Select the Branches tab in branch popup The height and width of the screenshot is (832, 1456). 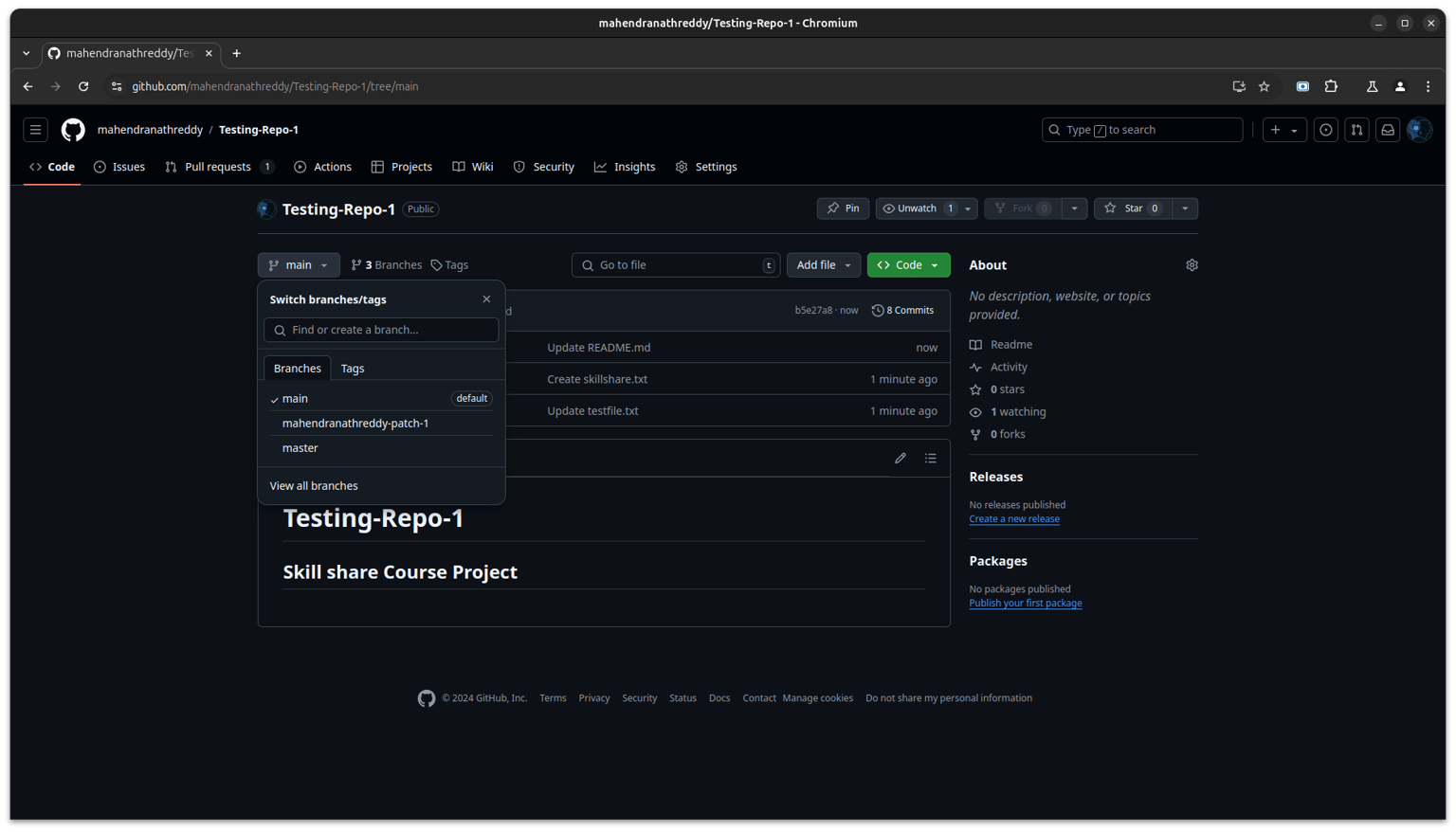coord(298,369)
